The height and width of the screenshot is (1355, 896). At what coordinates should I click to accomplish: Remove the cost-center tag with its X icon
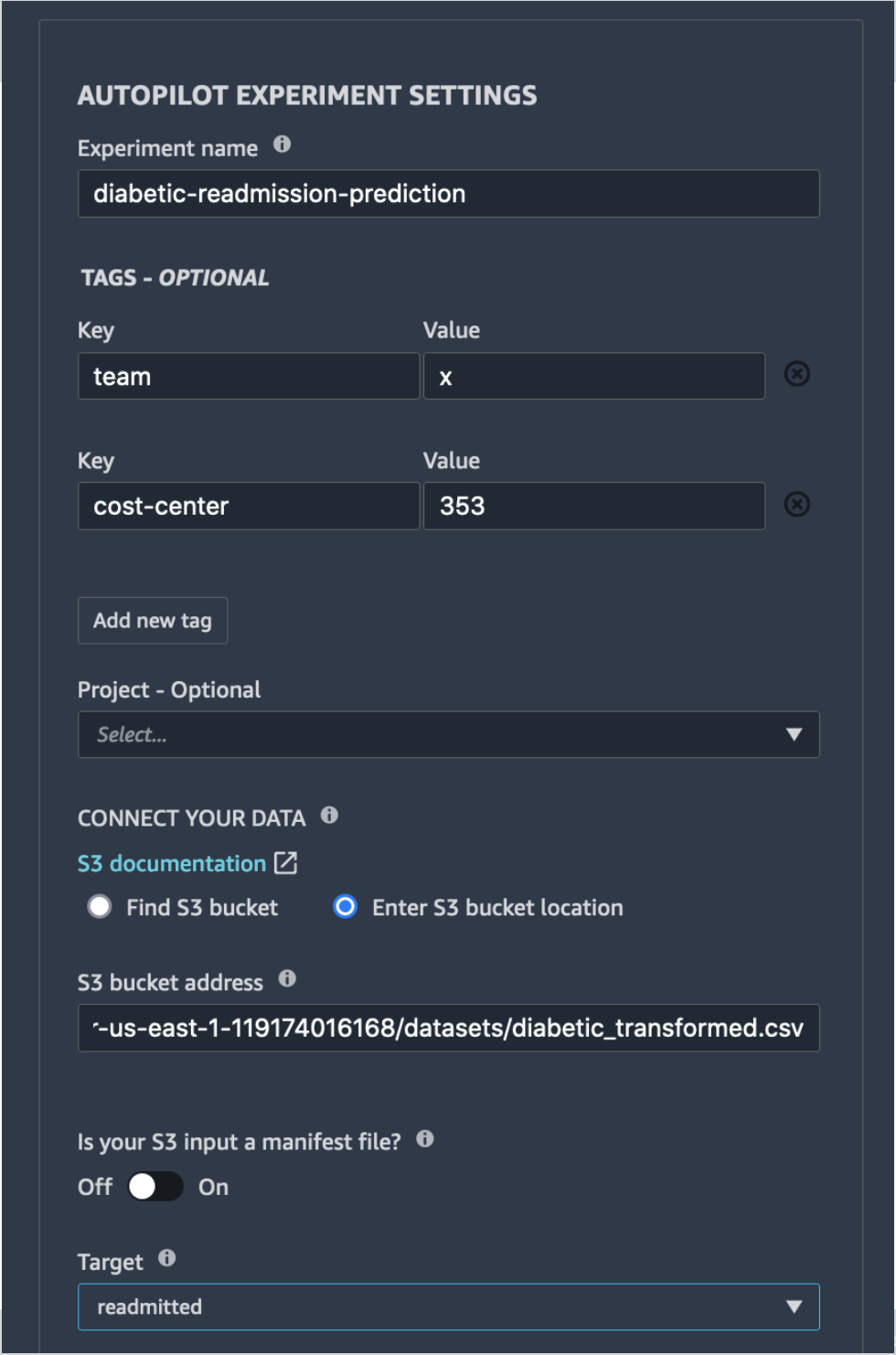click(797, 505)
